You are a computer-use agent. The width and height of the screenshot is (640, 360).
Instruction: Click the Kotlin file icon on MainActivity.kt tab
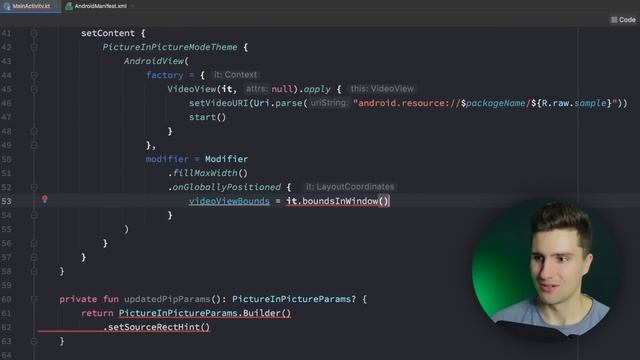click(x=7, y=6)
